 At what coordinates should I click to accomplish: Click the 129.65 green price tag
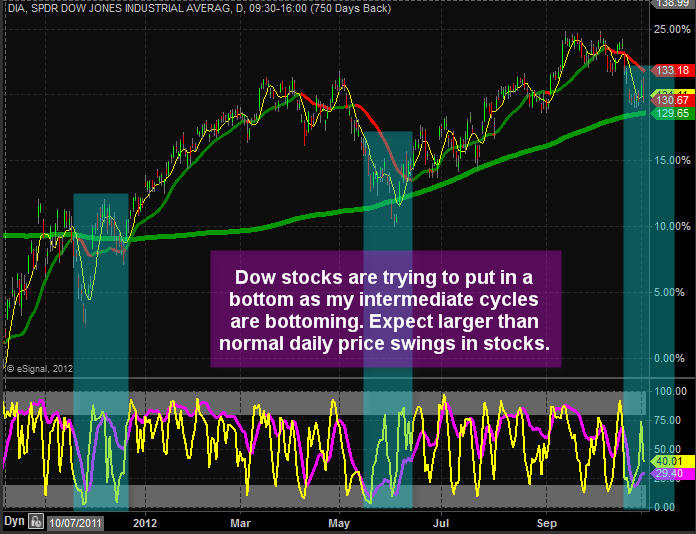coord(672,113)
